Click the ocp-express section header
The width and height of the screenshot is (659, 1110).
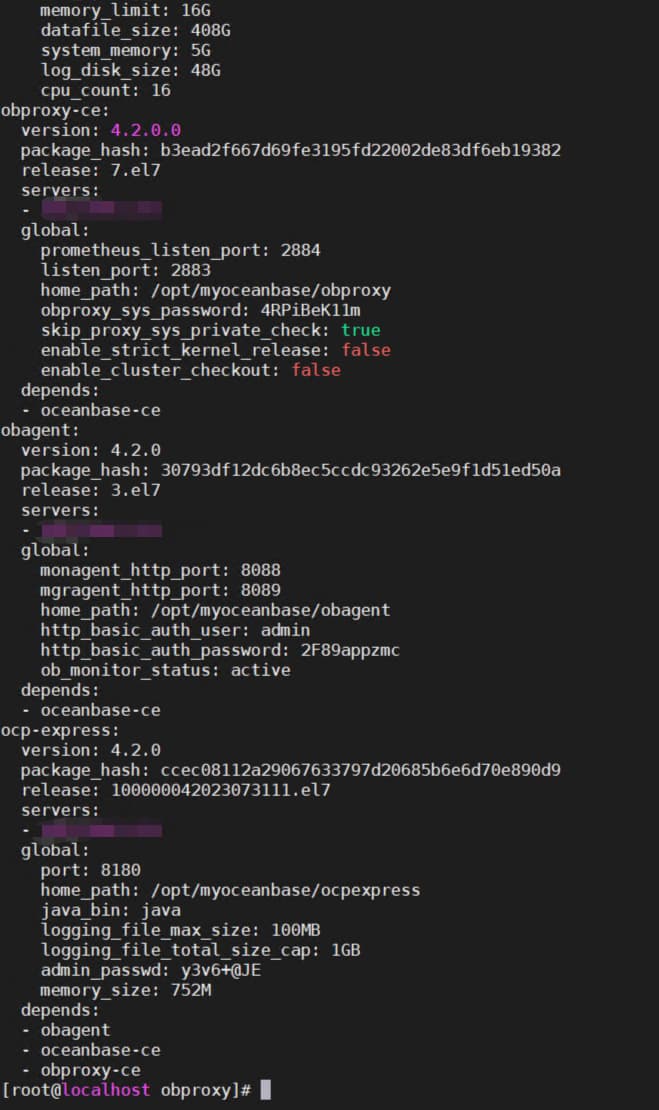coord(60,730)
